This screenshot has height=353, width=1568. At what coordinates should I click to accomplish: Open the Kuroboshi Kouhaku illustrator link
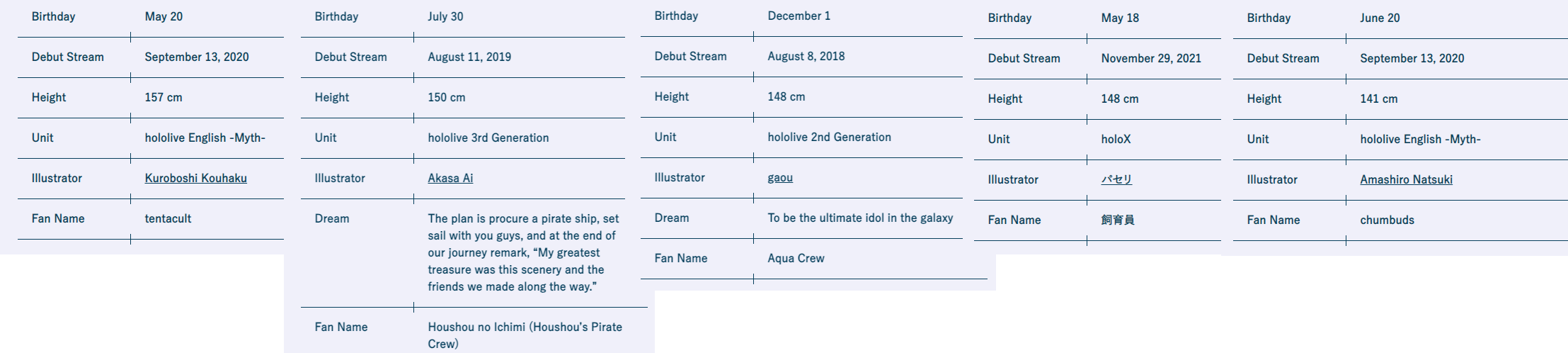pyautogui.click(x=195, y=178)
